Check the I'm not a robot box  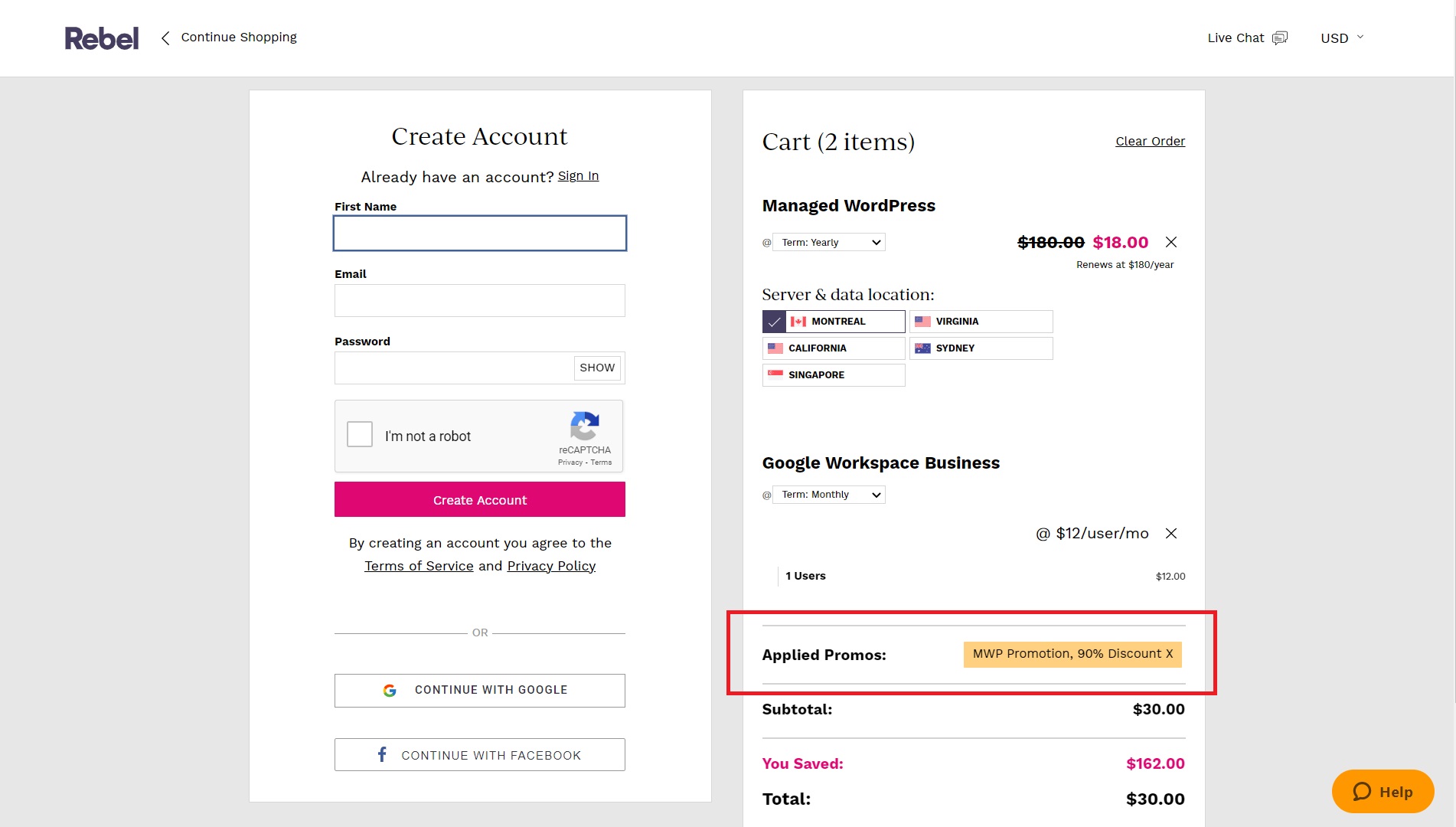tap(360, 434)
